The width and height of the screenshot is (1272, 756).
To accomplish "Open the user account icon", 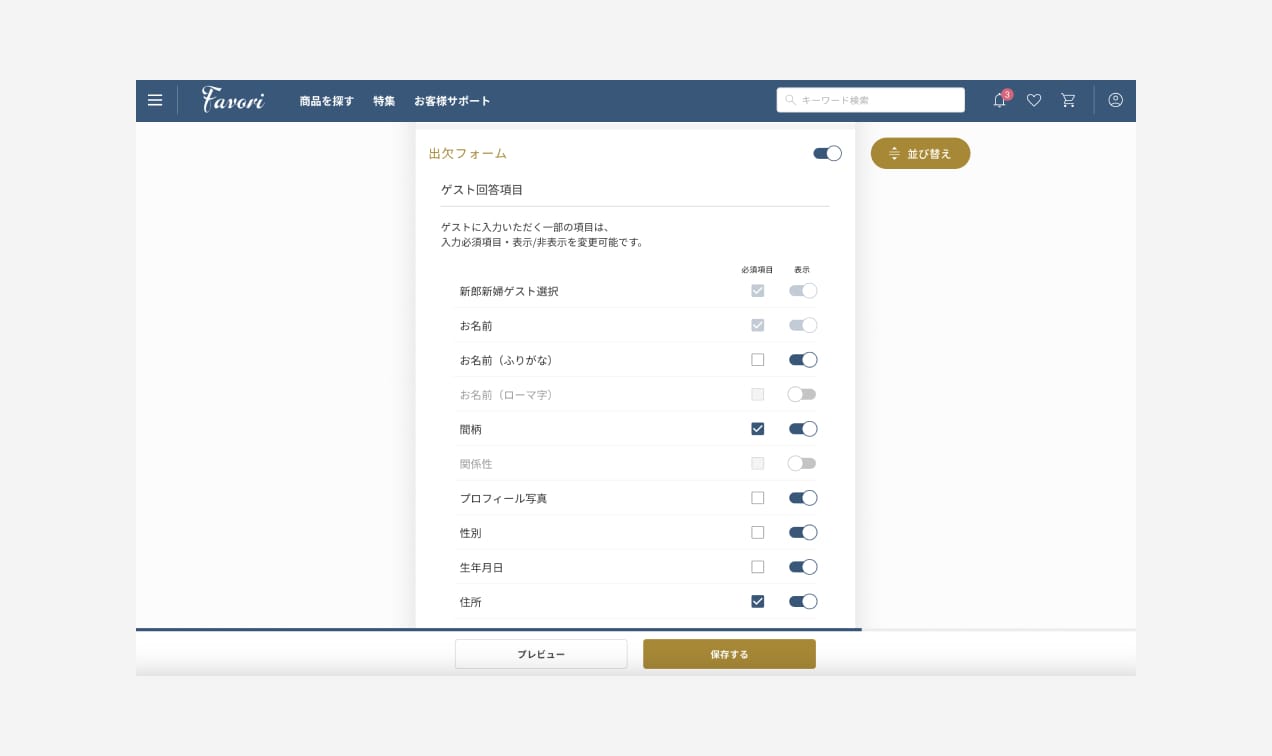I will click(1116, 100).
